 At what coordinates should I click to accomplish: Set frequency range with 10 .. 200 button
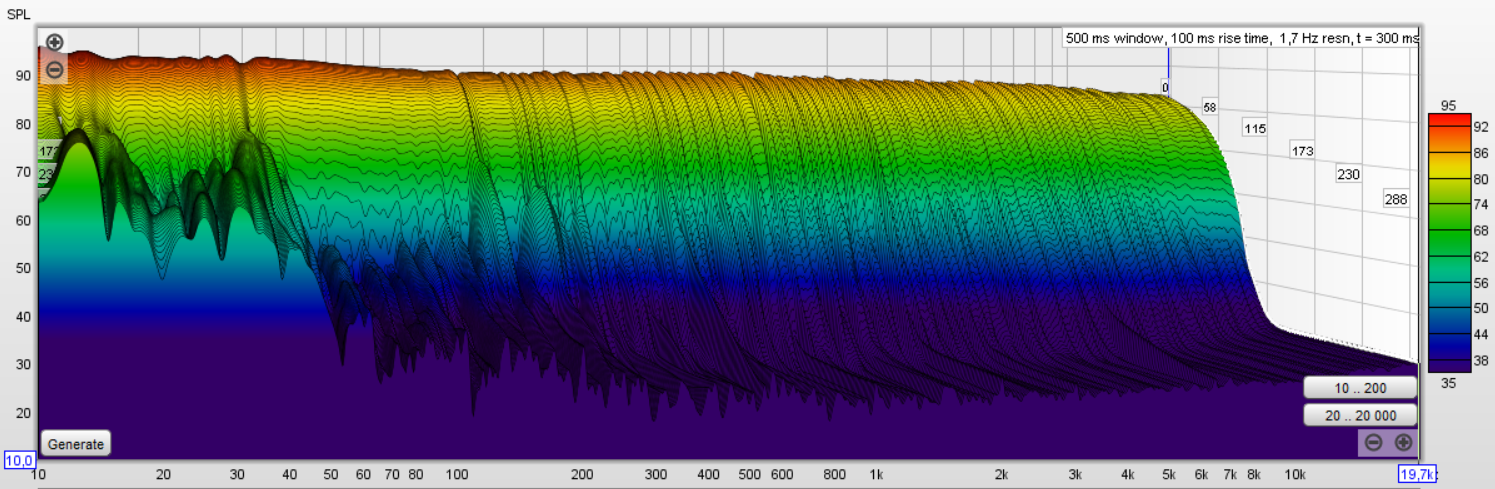tap(1360, 387)
